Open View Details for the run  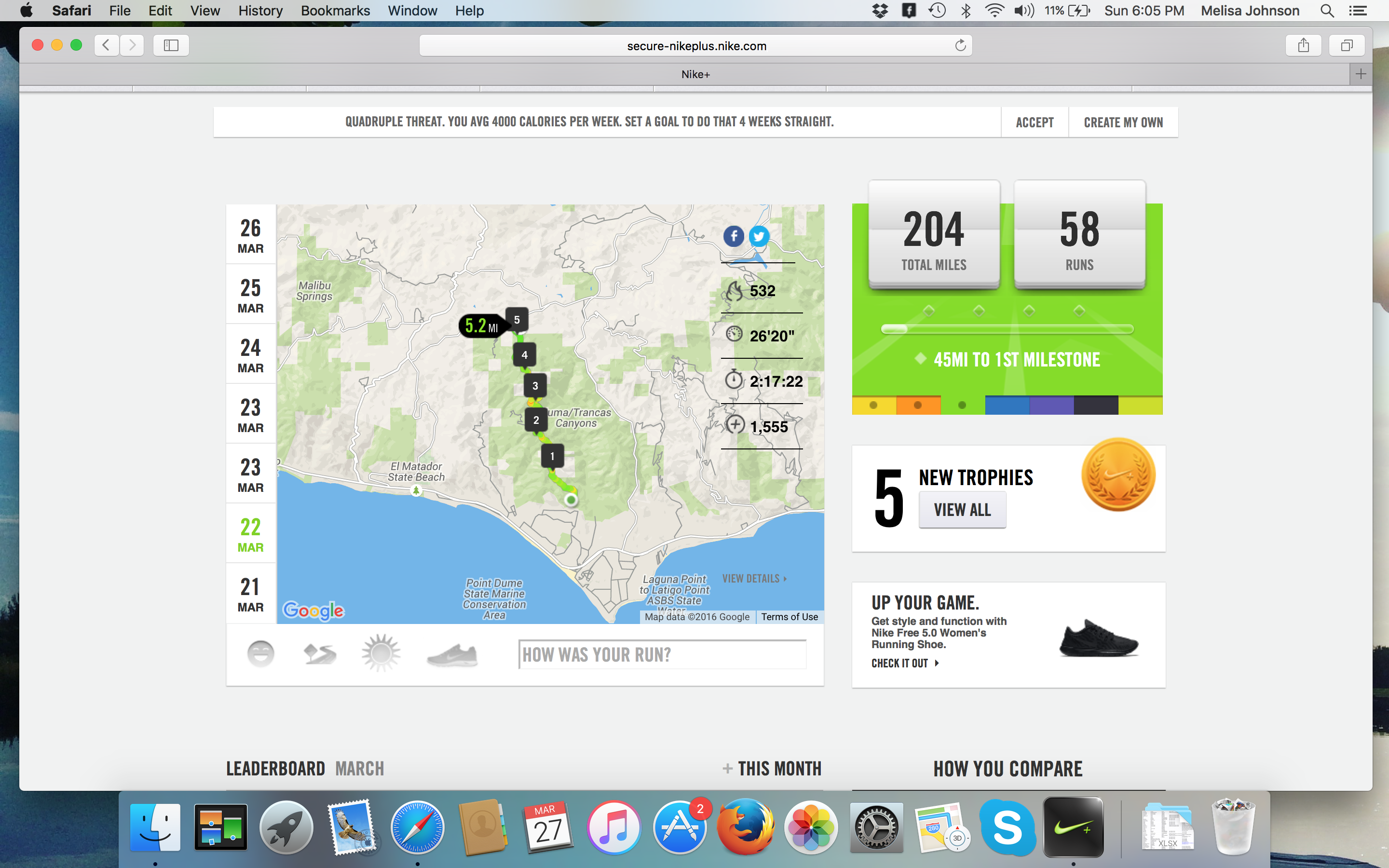pos(754,579)
